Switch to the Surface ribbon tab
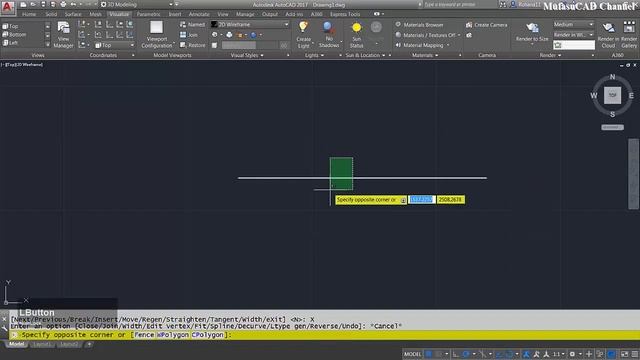This screenshot has width=640, height=360. [x=73, y=14]
